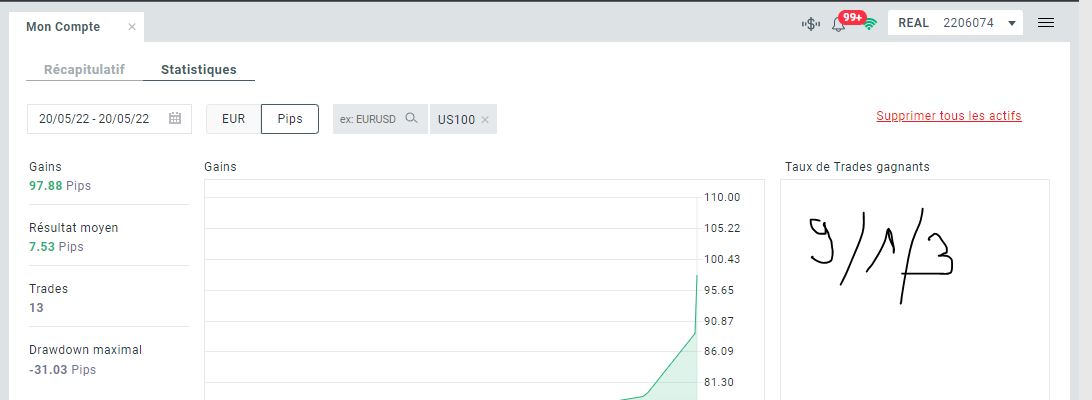Open the hamburger main menu
The height and width of the screenshot is (400, 1092).
coord(1045,23)
